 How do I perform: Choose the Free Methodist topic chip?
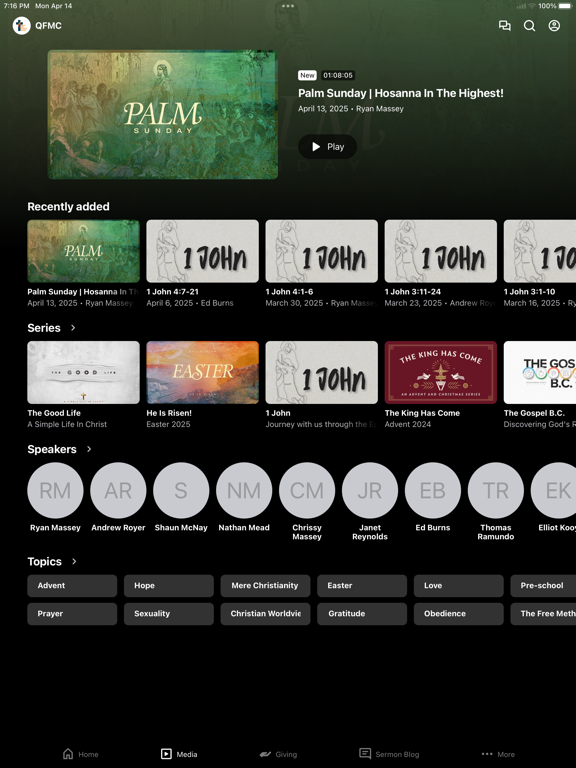(543, 614)
